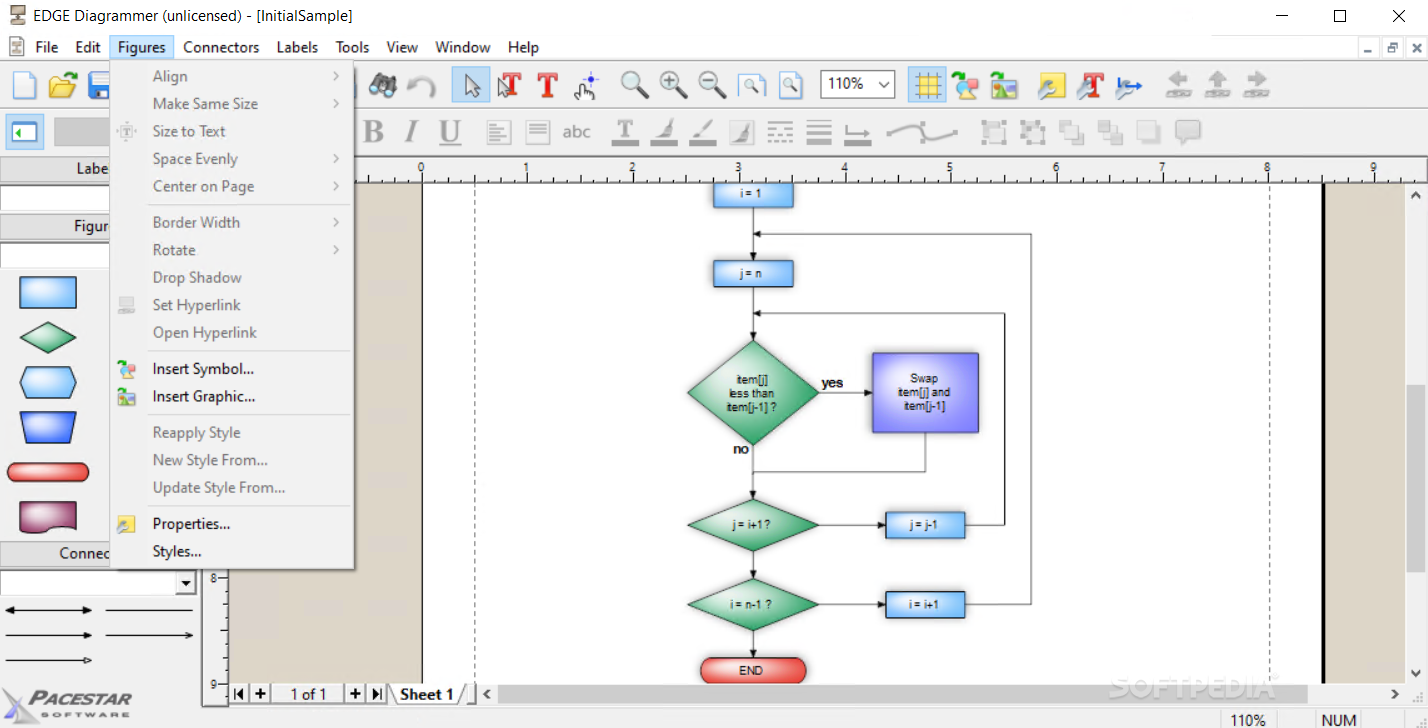Screen dimensions: 1428x728
Task: Select the hand connection point tool
Action: point(586,85)
